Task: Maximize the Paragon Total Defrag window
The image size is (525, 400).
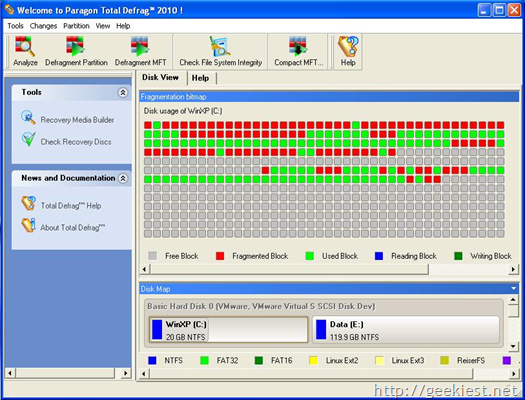Action: (x=499, y=10)
